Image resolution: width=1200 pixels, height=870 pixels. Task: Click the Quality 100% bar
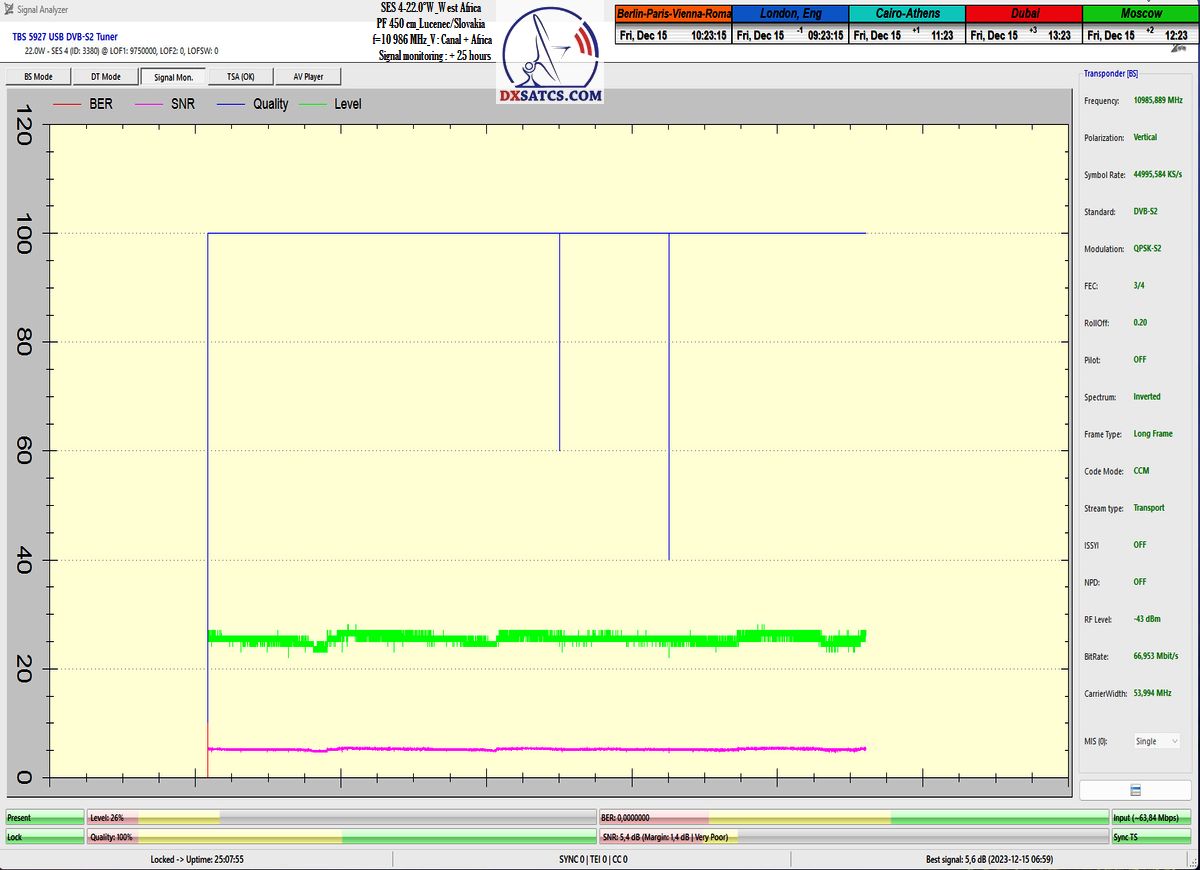[x=340, y=837]
